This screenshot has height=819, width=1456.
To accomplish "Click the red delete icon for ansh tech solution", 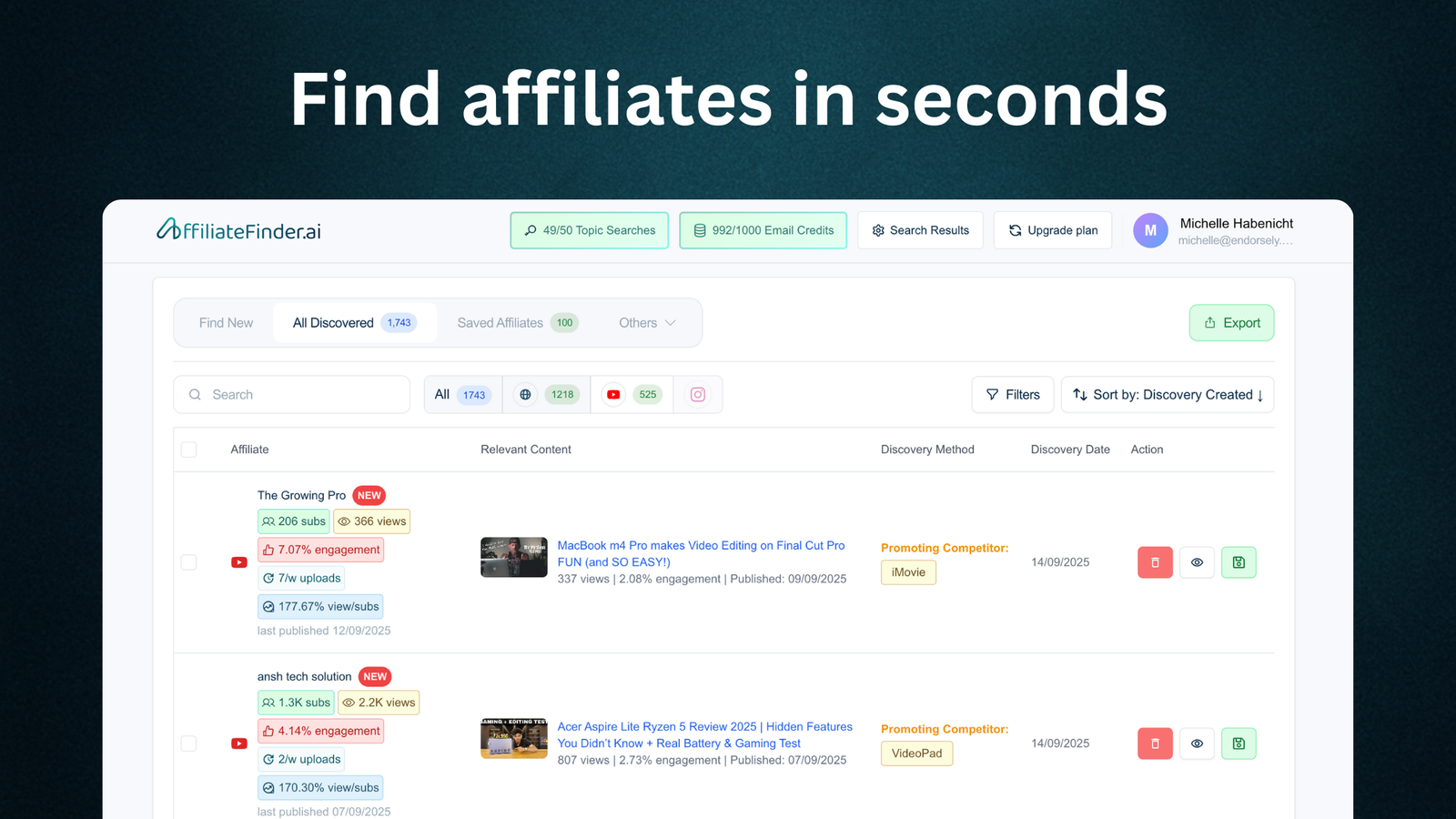I will pos(1155,743).
